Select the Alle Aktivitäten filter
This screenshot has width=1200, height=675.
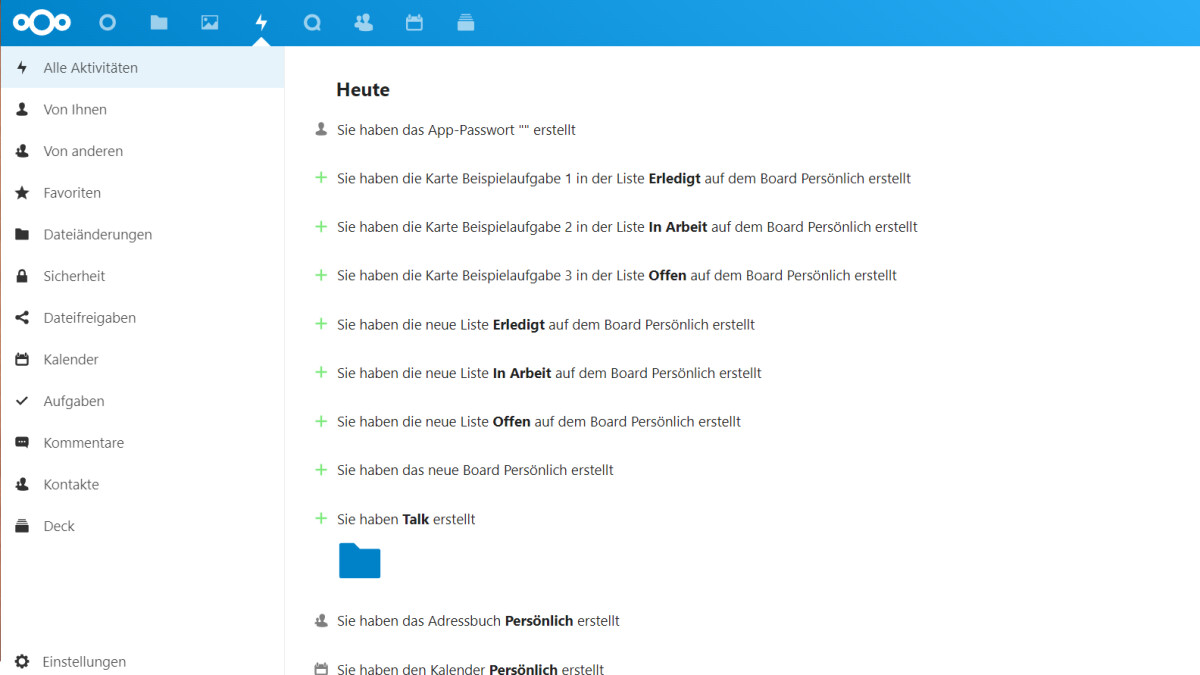tap(142, 68)
